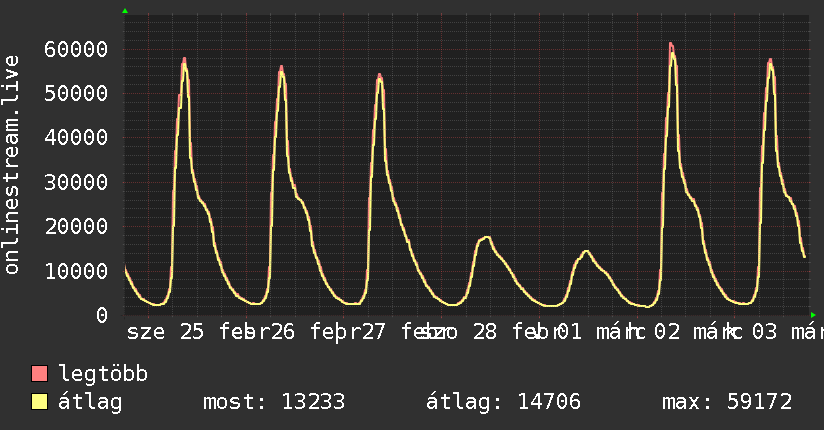Click the green arrow atop the y-axis
This screenshot has width=824, height=430.
pyautogui.click(x=125, y=11)
